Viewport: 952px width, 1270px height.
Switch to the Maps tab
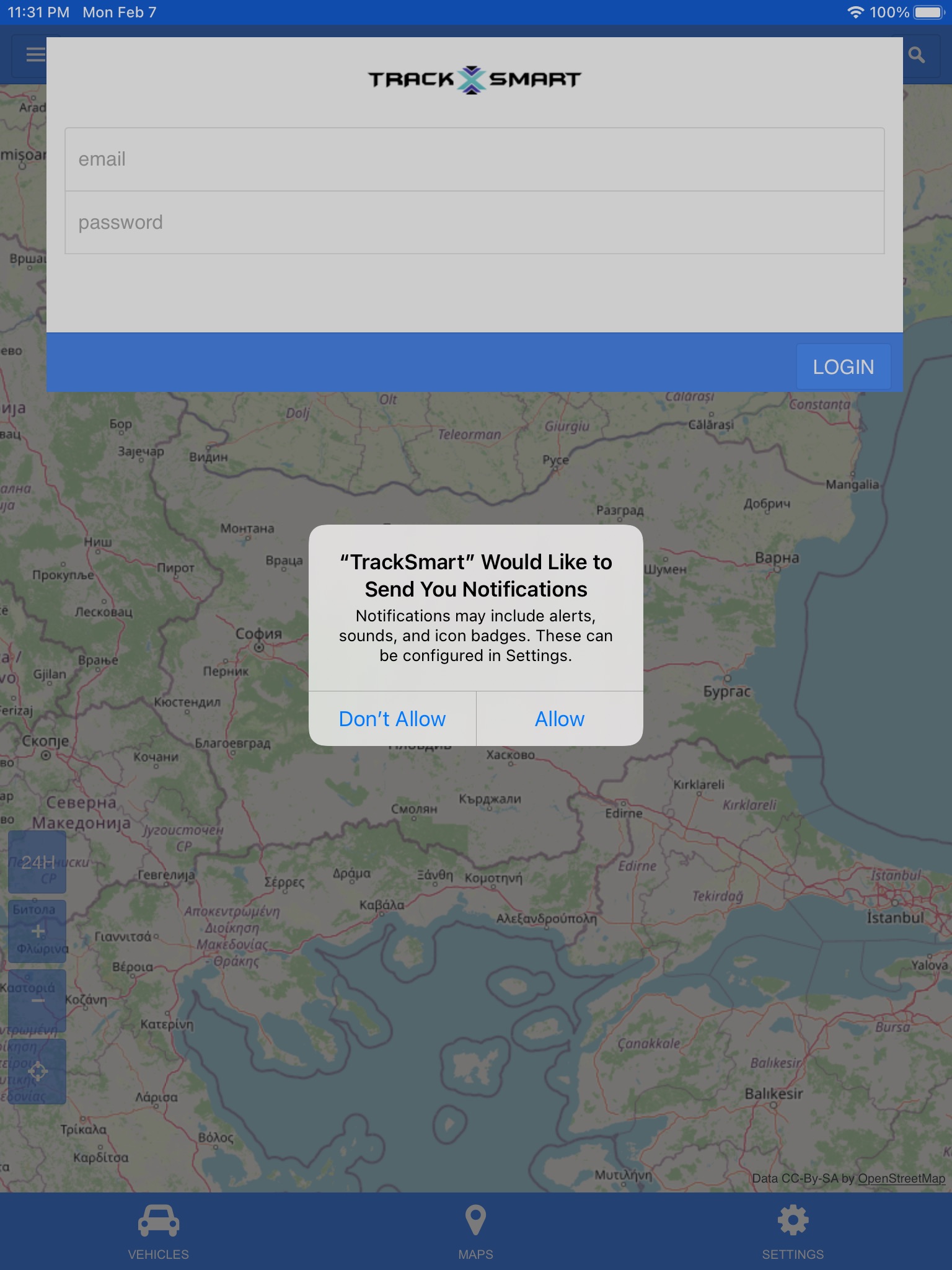[475, 1232]
